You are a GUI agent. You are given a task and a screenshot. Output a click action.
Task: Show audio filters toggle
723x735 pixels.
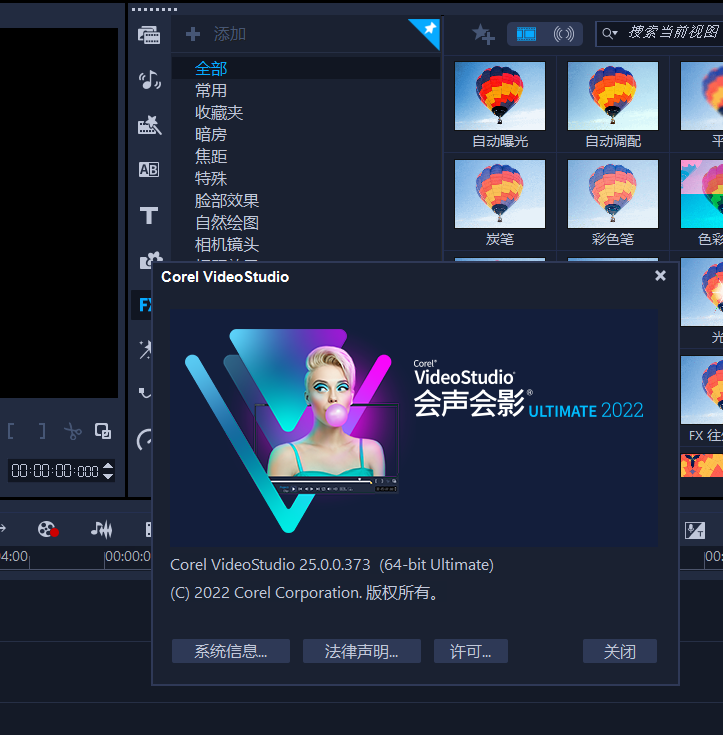[x=564, y=34]
